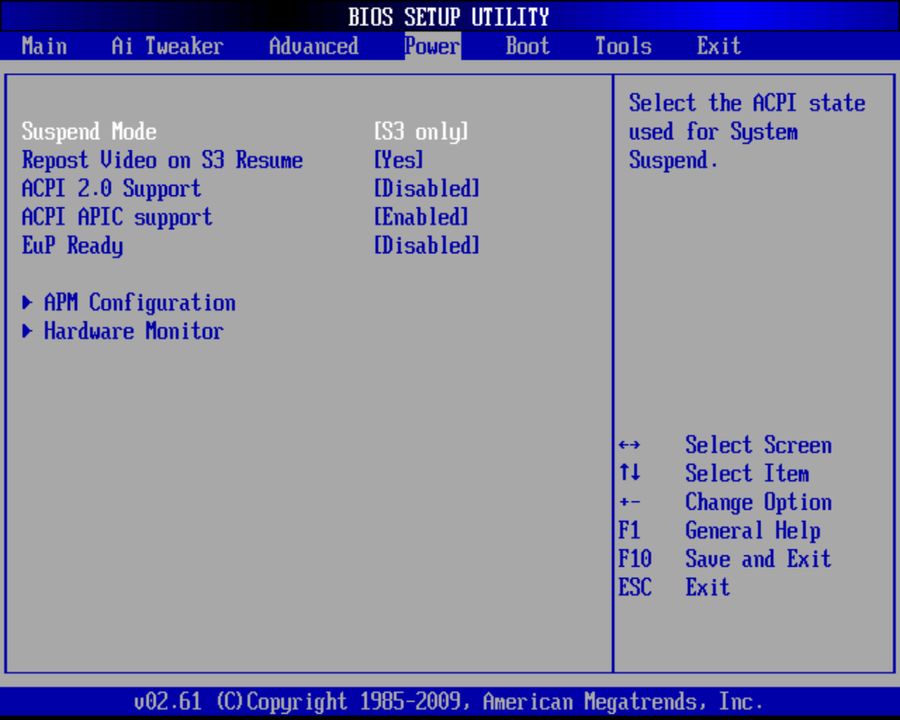
Task: Click the BIOS SETUP UTILITY title
Action: (449, 17)
